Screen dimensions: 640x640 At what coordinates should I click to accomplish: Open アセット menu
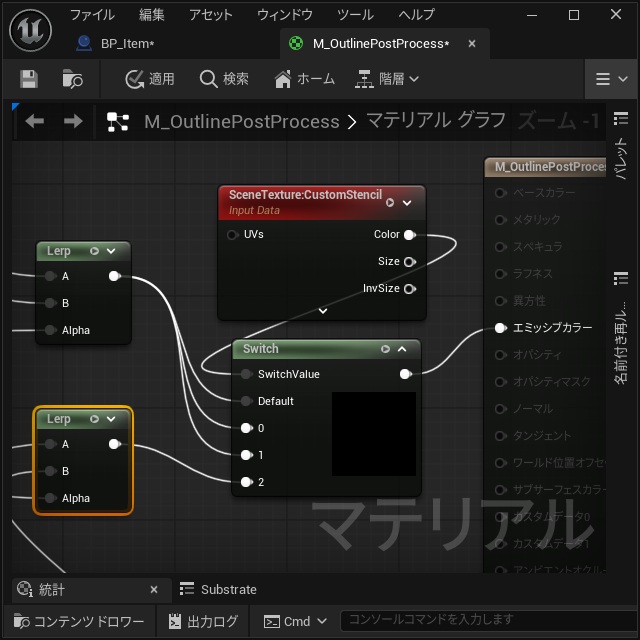[x=211, y=15]
